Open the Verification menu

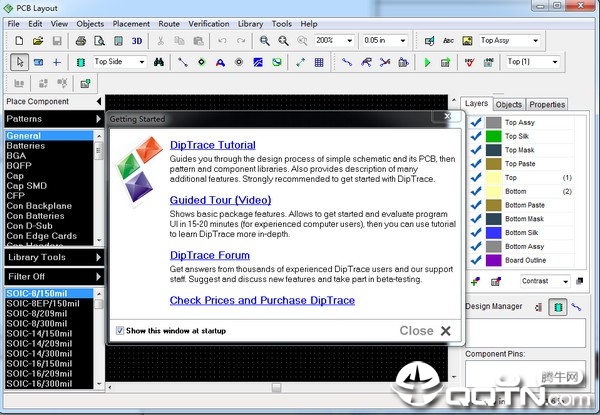(209, 24)
